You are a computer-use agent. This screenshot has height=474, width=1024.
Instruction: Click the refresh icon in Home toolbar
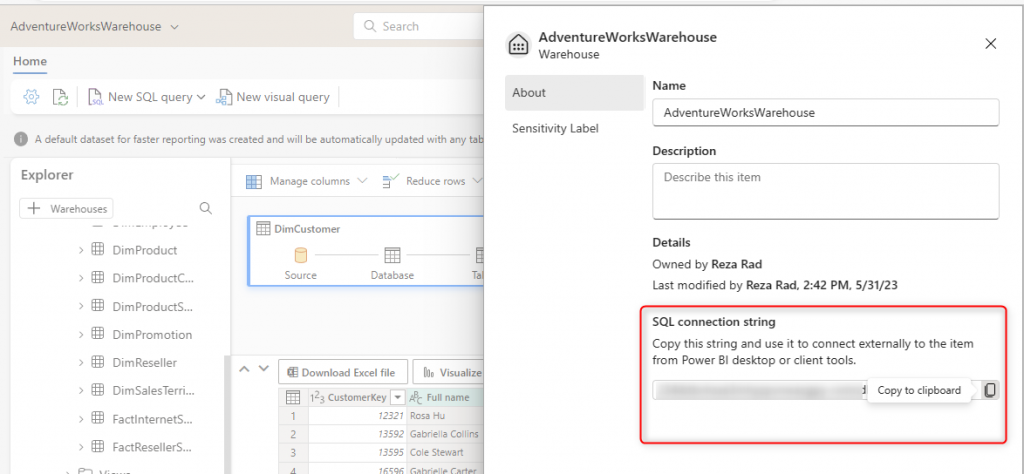(60, 97)
